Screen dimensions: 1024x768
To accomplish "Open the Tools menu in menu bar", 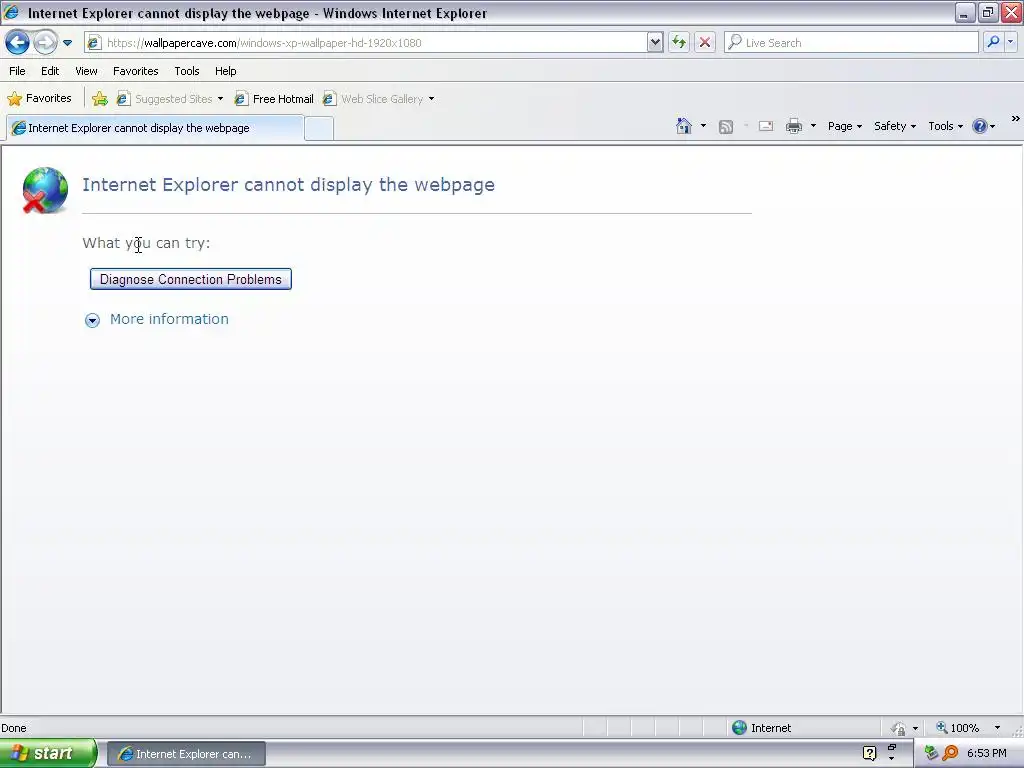I will click(x=187, y=71).
